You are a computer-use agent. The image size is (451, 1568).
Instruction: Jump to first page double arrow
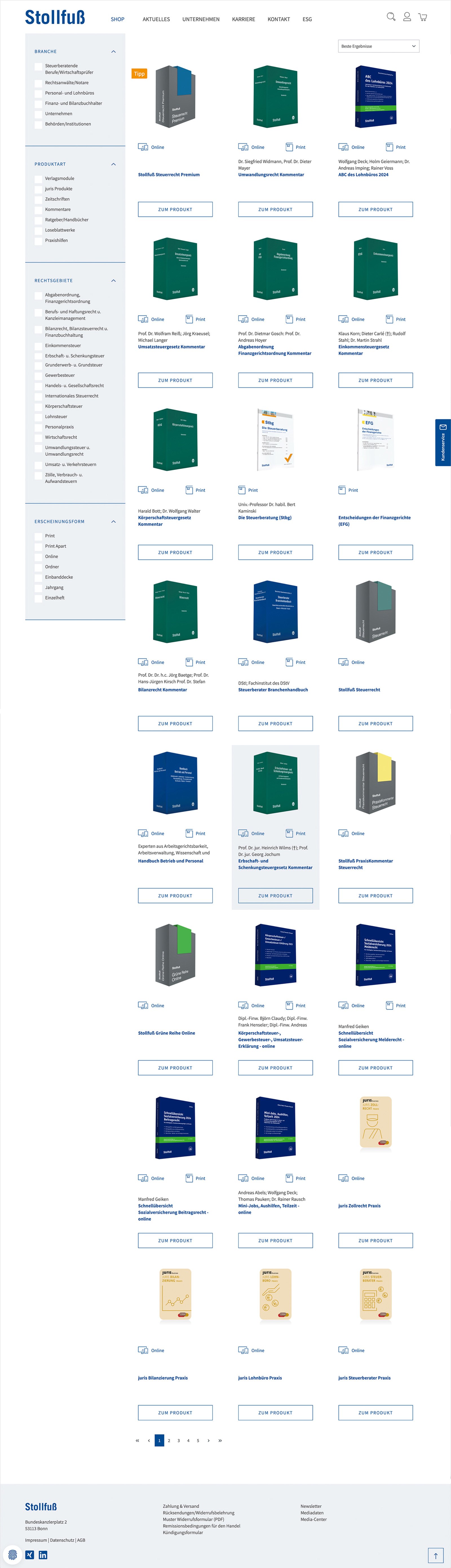137,1441
